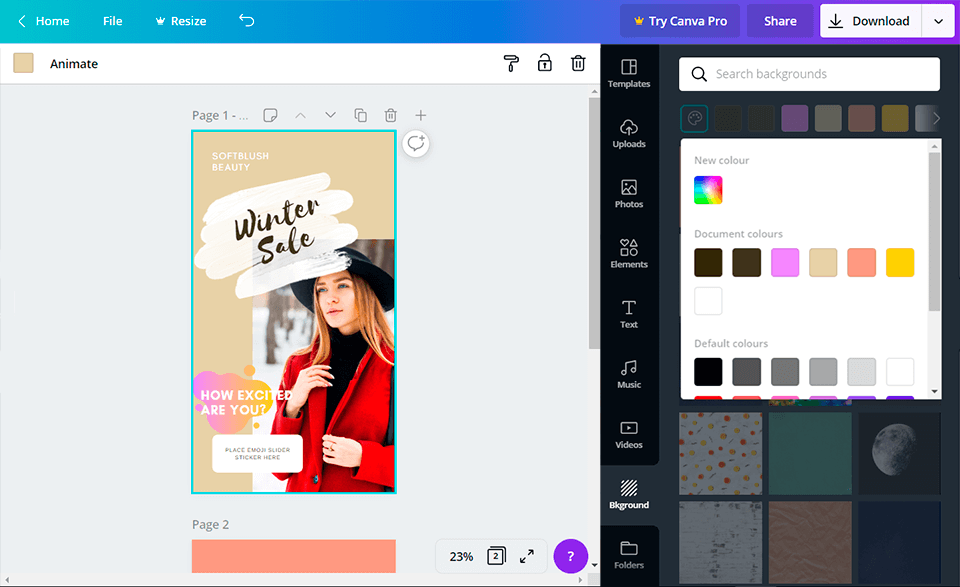Open the Elements panel

click(x=629, y=253)
